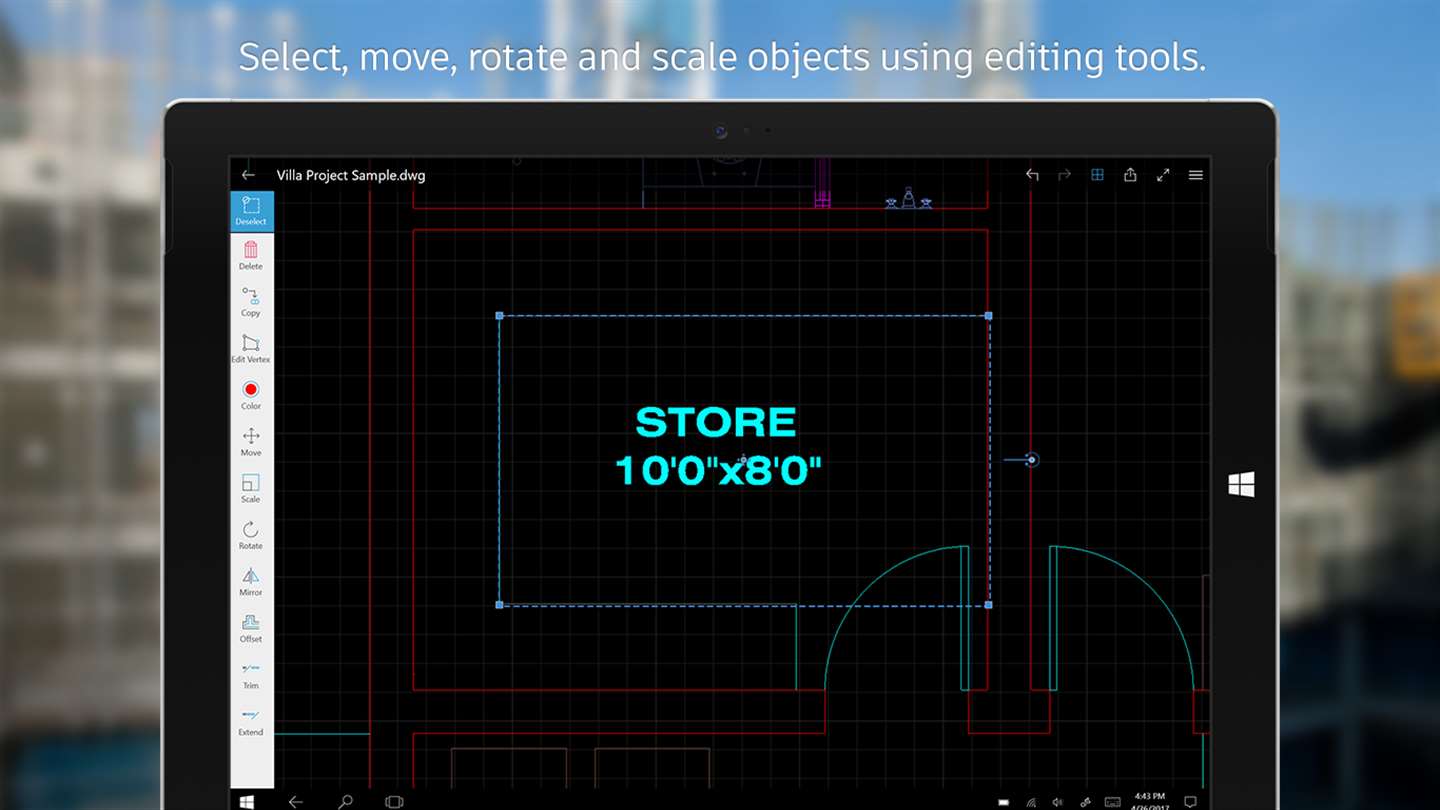Undo the last action
Image resolution: width=1440 pixels, height=810 pixels.
pyautogui.click(x=1032, y=175)
